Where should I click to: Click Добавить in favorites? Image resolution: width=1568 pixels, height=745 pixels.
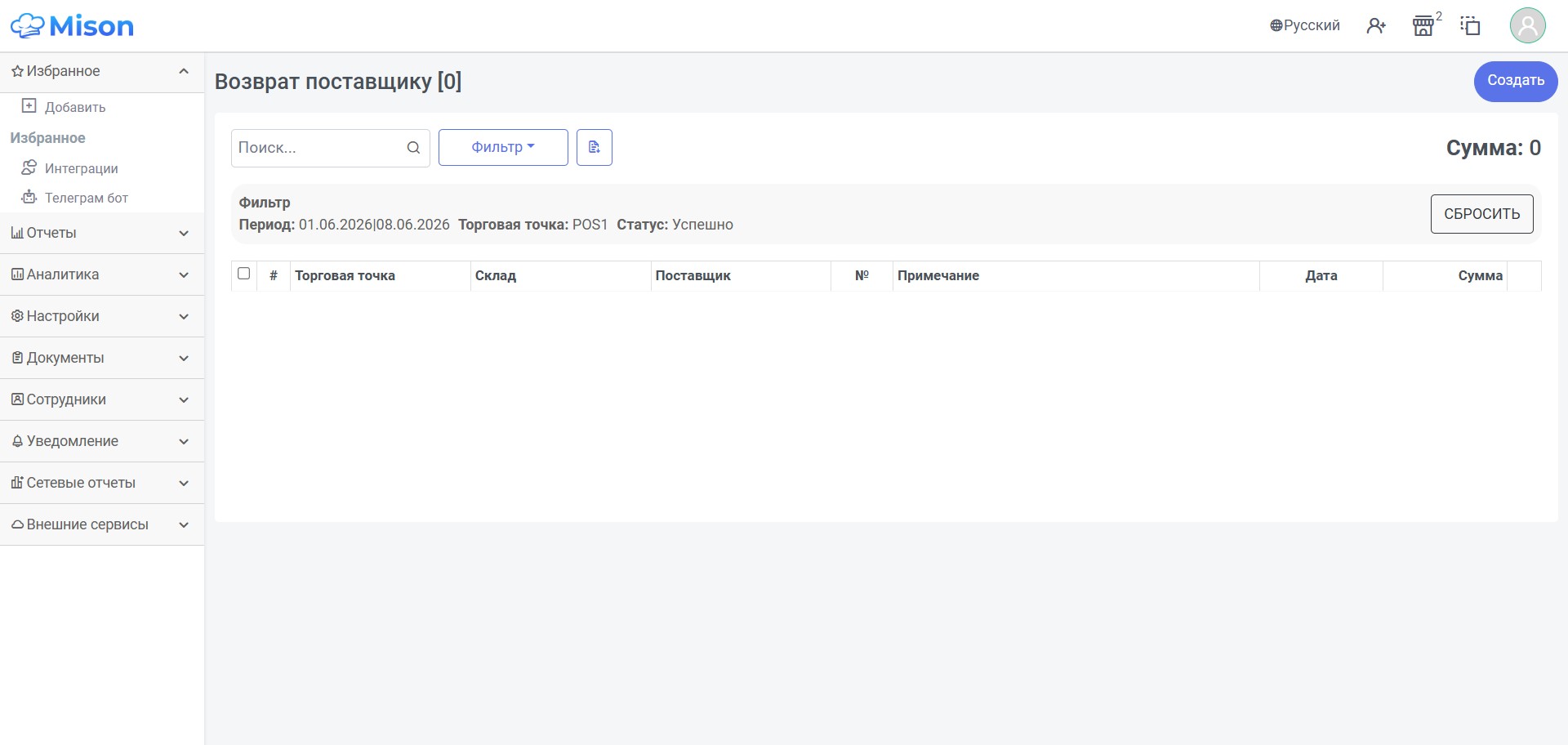pos(75,107)
